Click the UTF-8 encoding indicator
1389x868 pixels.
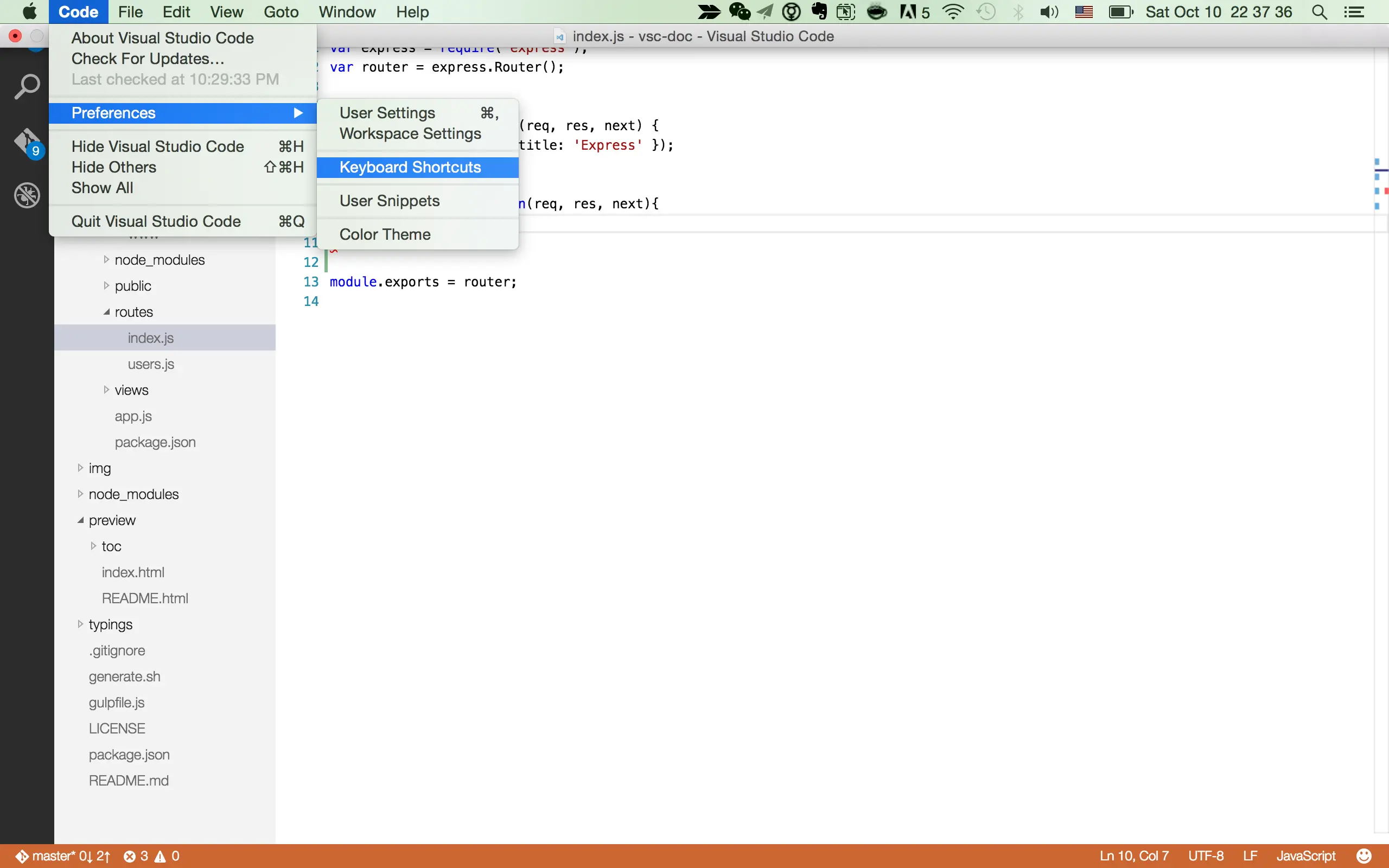[1205, 856]
